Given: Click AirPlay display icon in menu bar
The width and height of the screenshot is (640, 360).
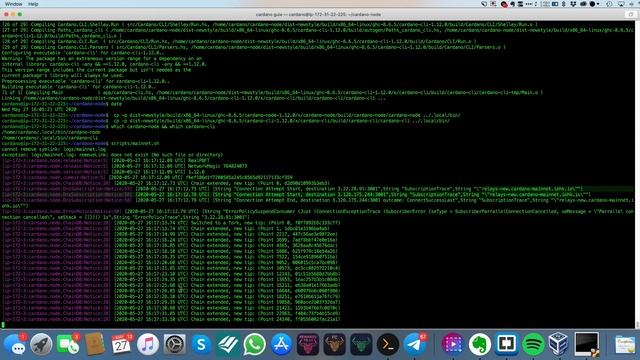Looking at the screenshot, I should (621, 4).
